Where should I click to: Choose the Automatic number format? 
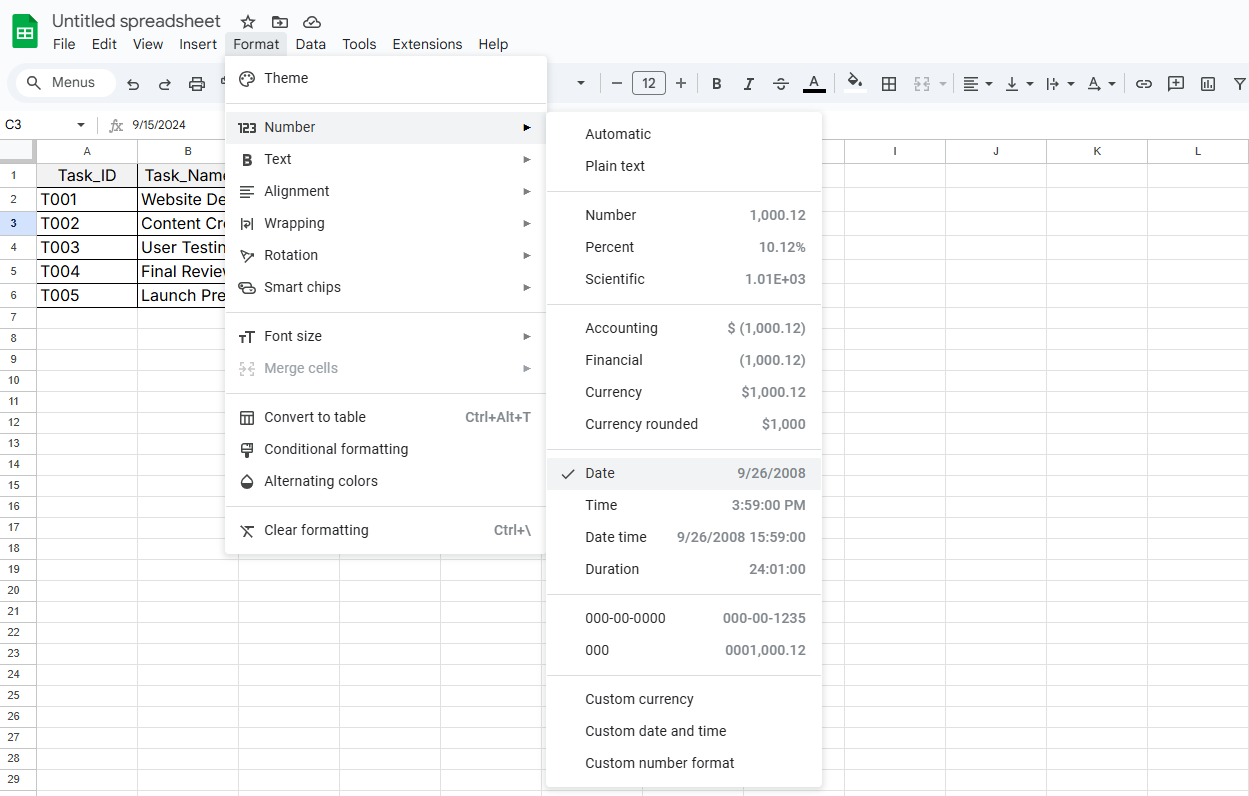618,134
